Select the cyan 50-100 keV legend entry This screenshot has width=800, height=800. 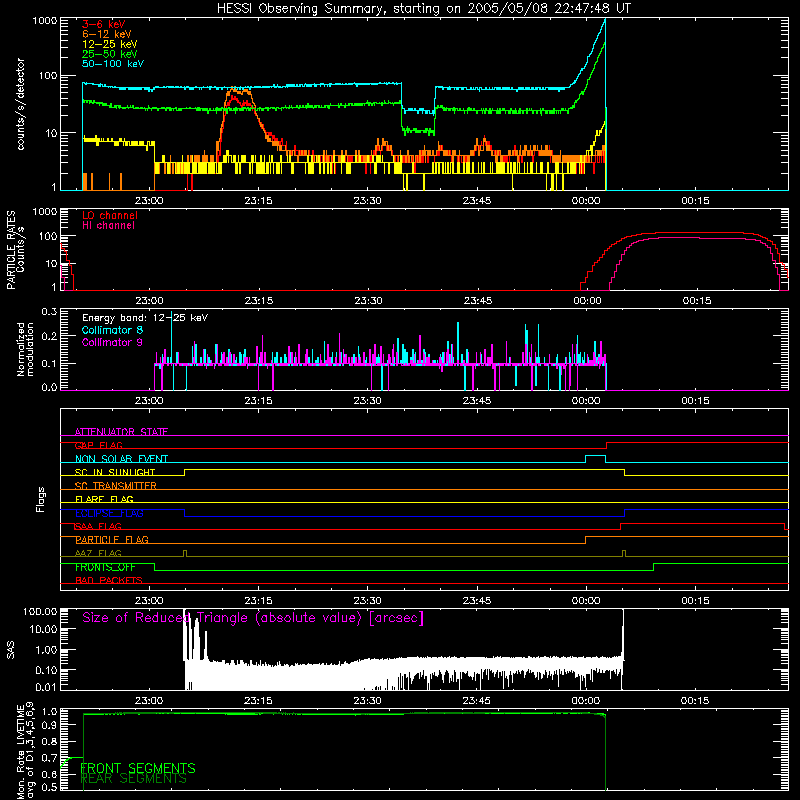(x=112, y=64)
